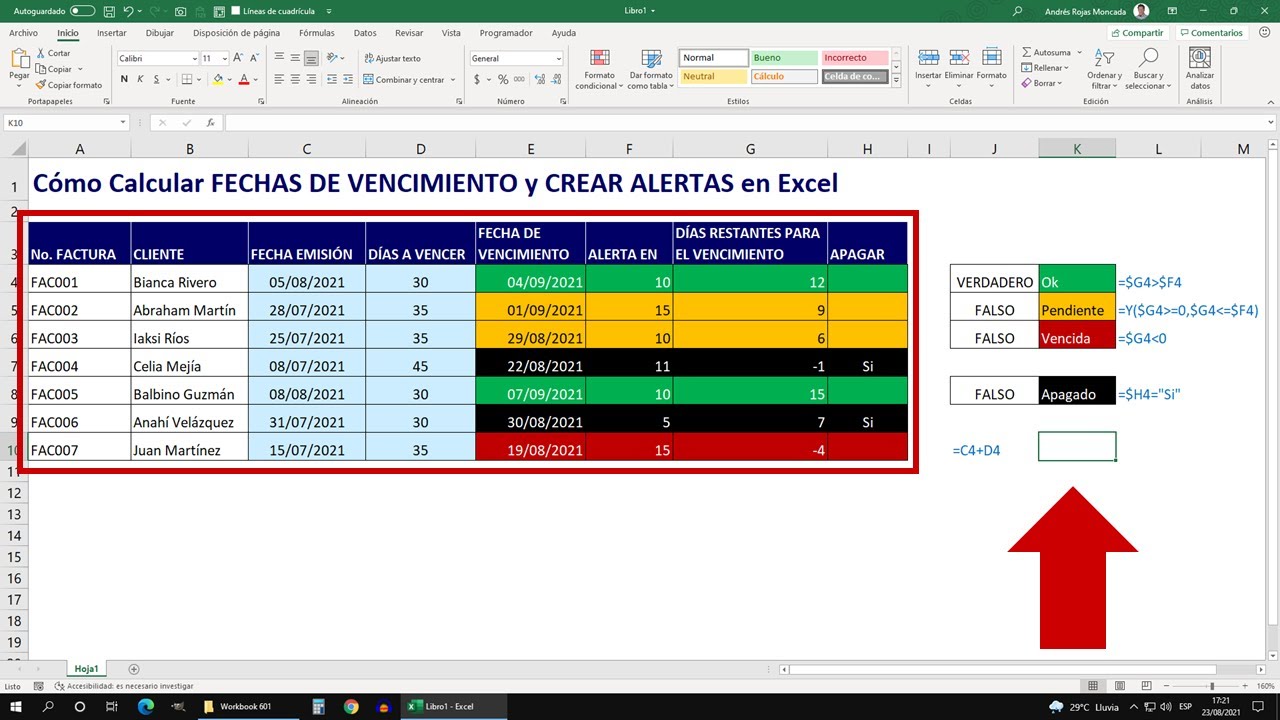Open the General number format dropdown

click(x=558, y=58)
